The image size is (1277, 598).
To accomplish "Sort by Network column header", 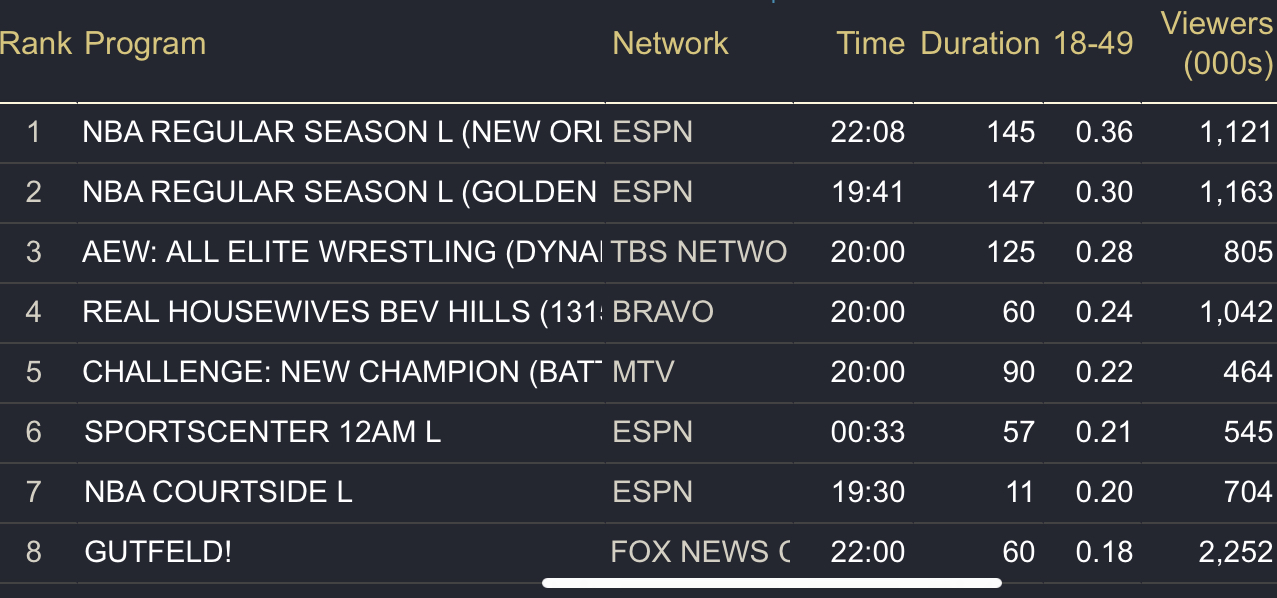I will [670, 44].
